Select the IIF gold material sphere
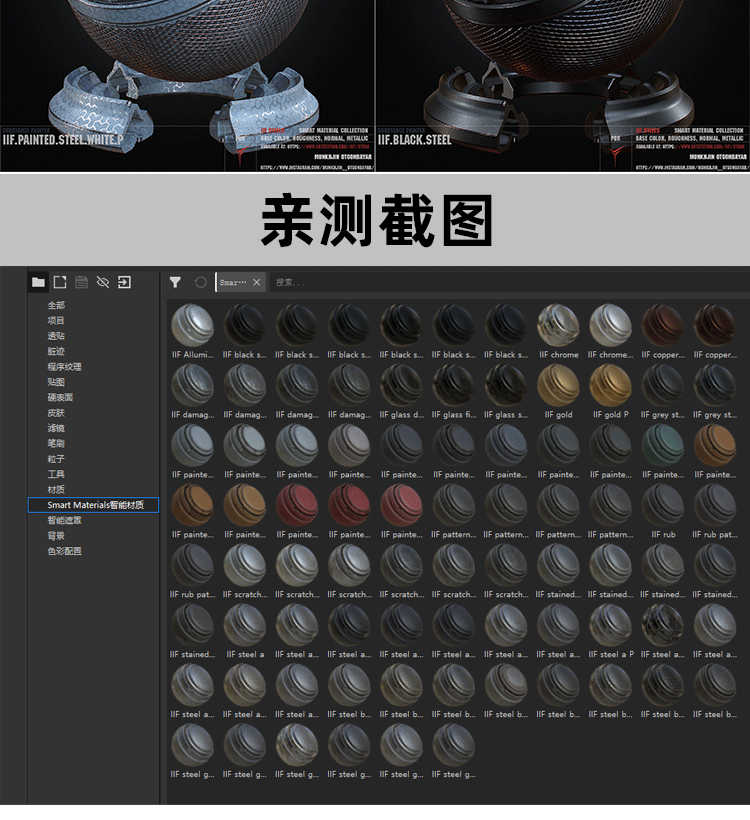 coord(558,385)
